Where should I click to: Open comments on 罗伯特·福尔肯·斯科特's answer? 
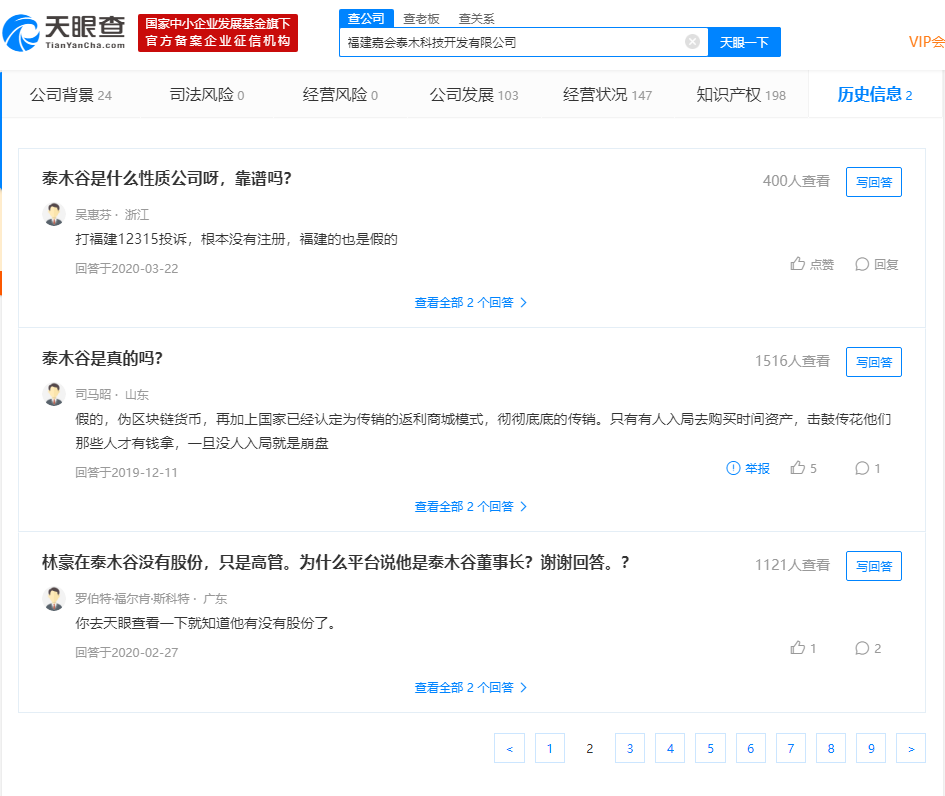(868, 648)
